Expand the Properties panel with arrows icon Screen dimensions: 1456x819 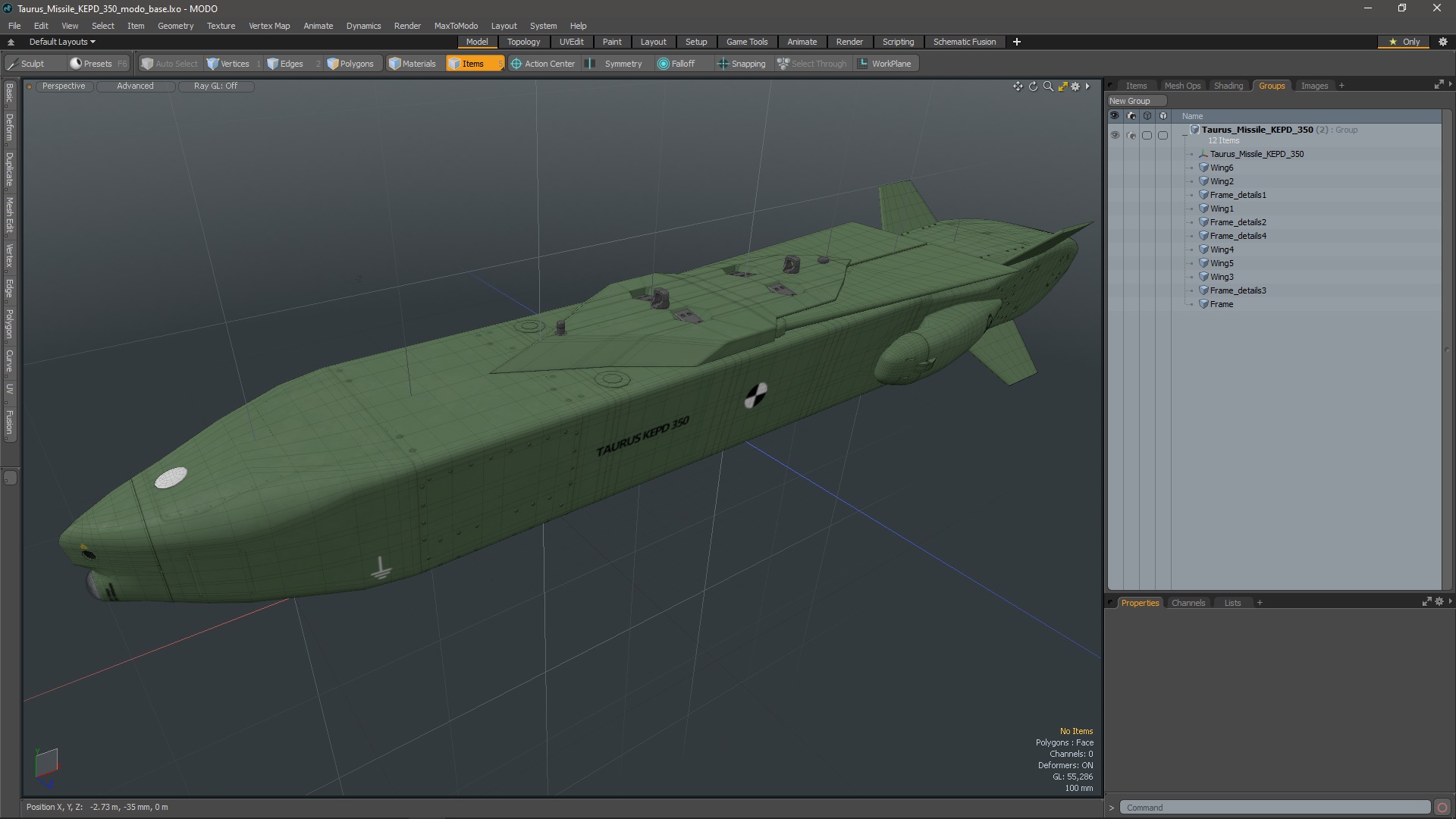pyautogui.click(x=1426, y=601)
